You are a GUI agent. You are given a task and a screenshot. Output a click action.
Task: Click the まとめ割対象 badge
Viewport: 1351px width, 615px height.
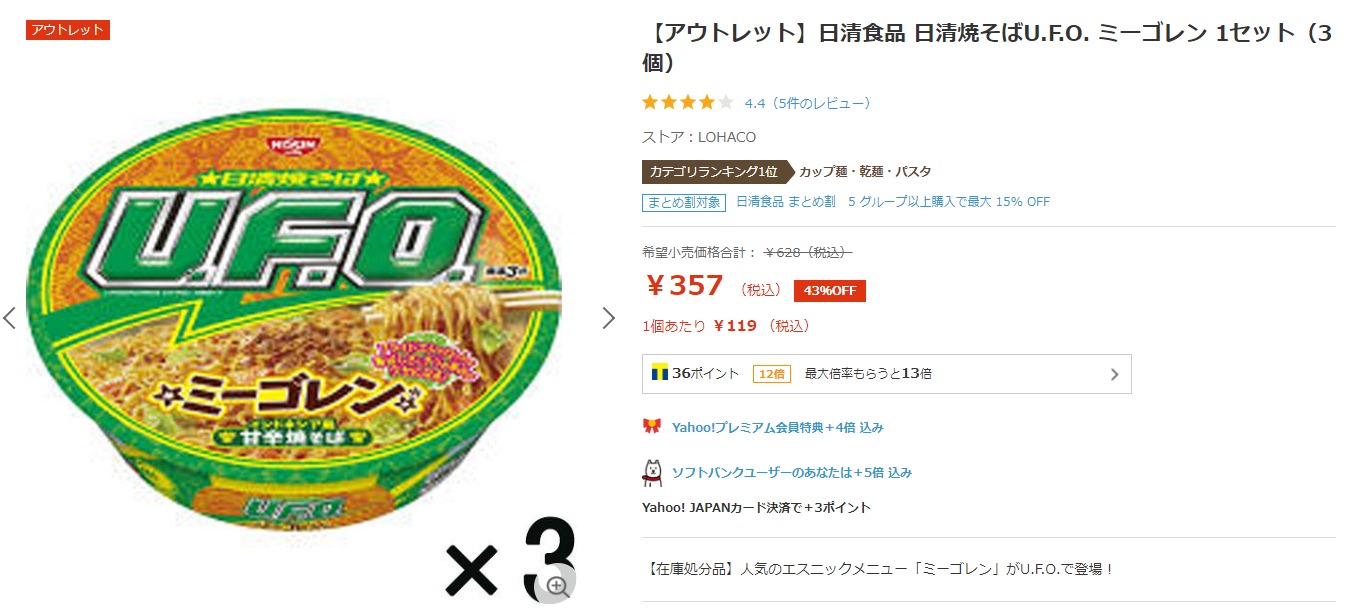683,202
